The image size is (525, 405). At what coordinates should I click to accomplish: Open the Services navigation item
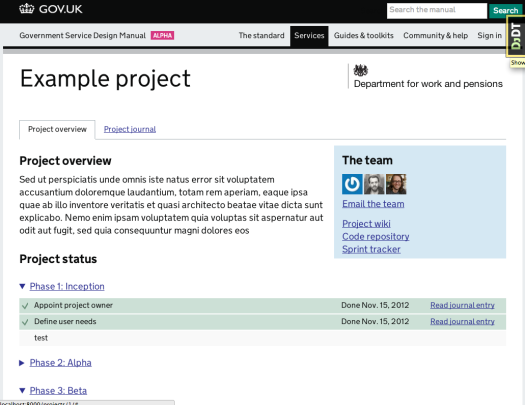click(x=309, y=35)
